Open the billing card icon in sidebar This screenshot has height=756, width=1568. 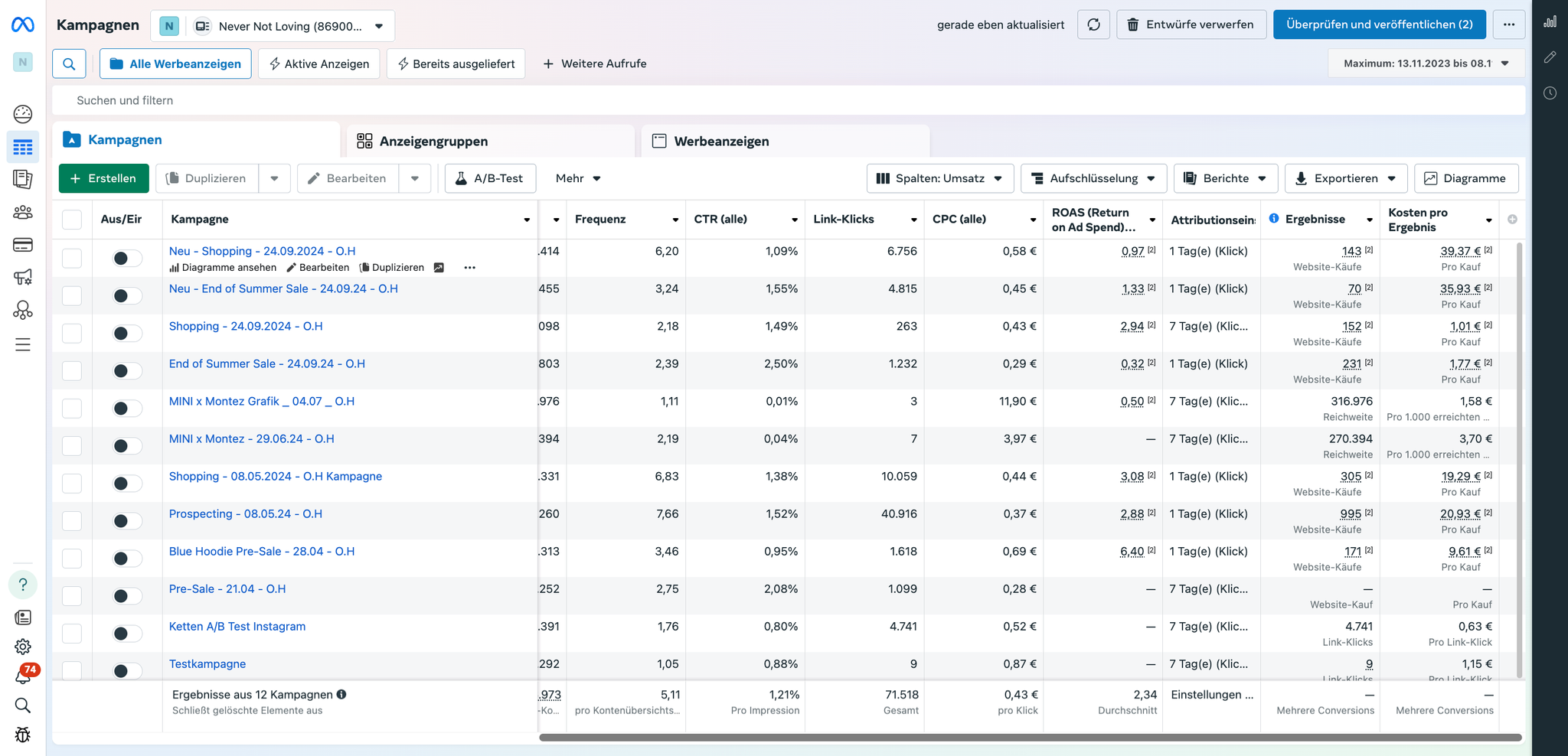point(23,245)
